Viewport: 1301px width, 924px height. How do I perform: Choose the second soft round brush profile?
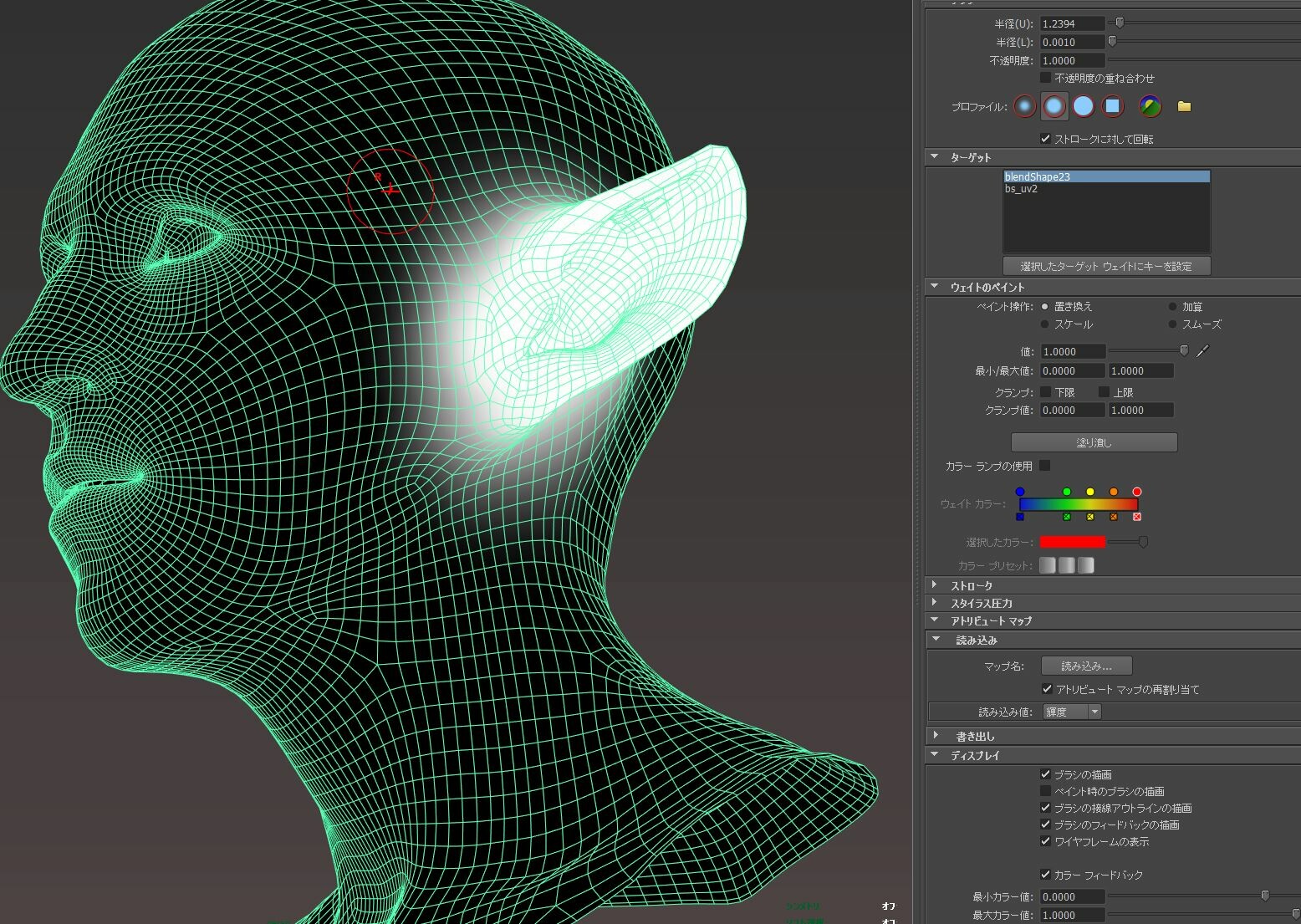pyautogui.click(x=1054, y=106)
